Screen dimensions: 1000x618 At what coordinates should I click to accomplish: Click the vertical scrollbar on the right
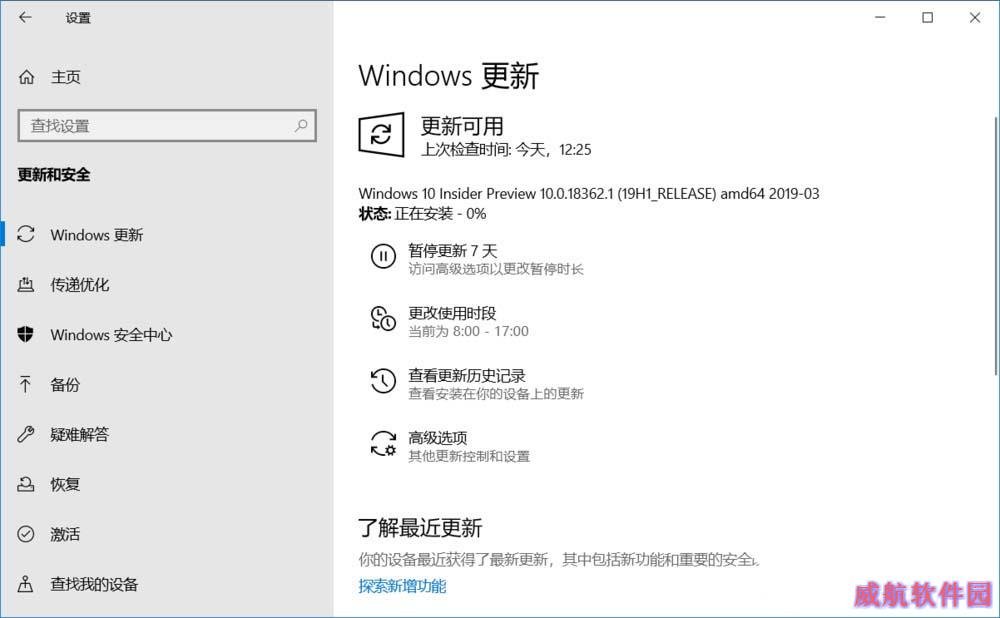pos(996,246)
